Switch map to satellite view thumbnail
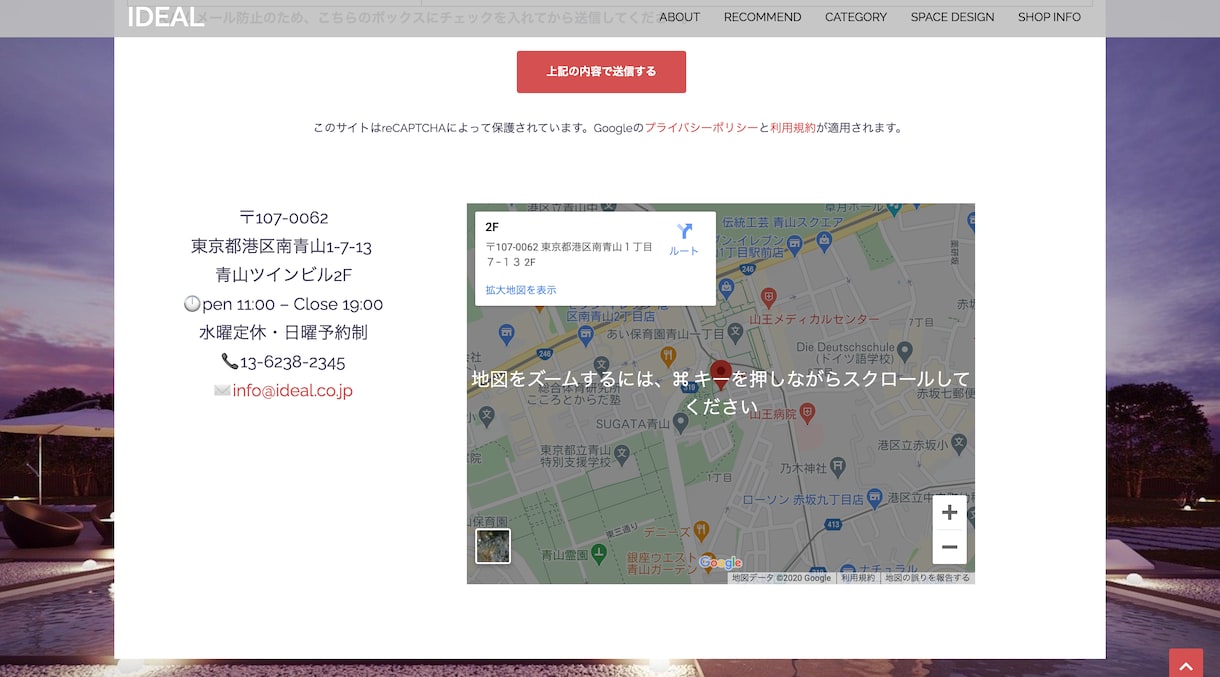This screenshot has height=677, width=1220. pyautogui.click(x=493, y=546)
